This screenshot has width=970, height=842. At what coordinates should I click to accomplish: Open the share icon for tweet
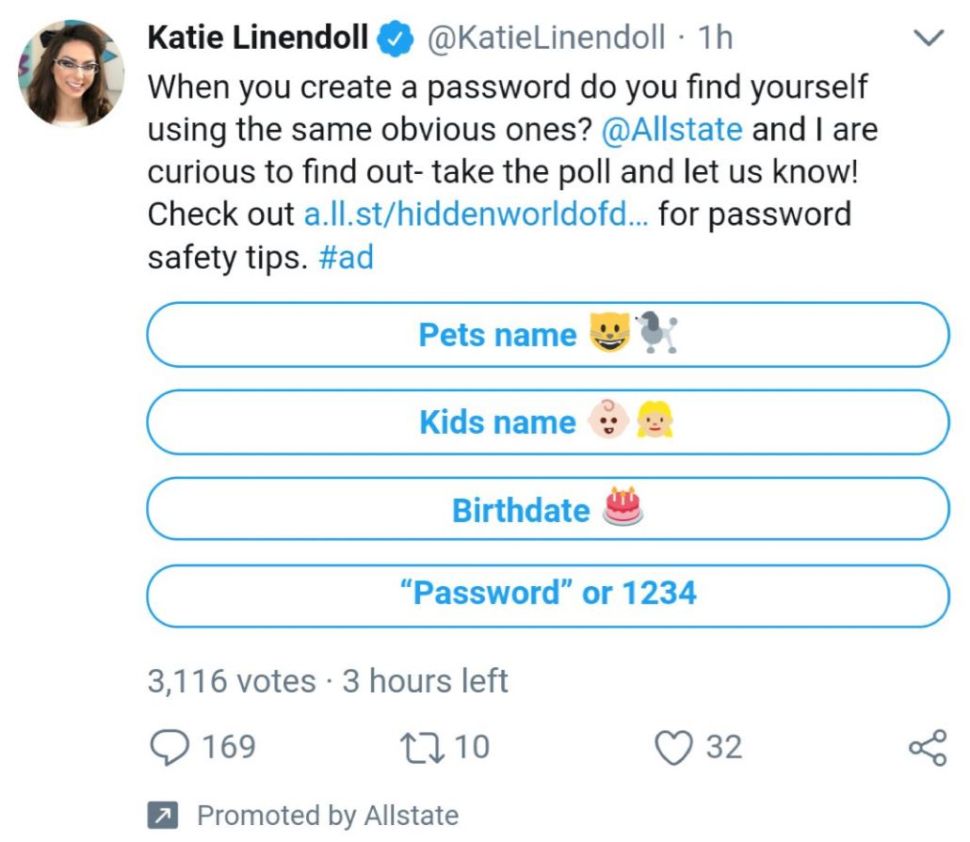click(926, 749)
